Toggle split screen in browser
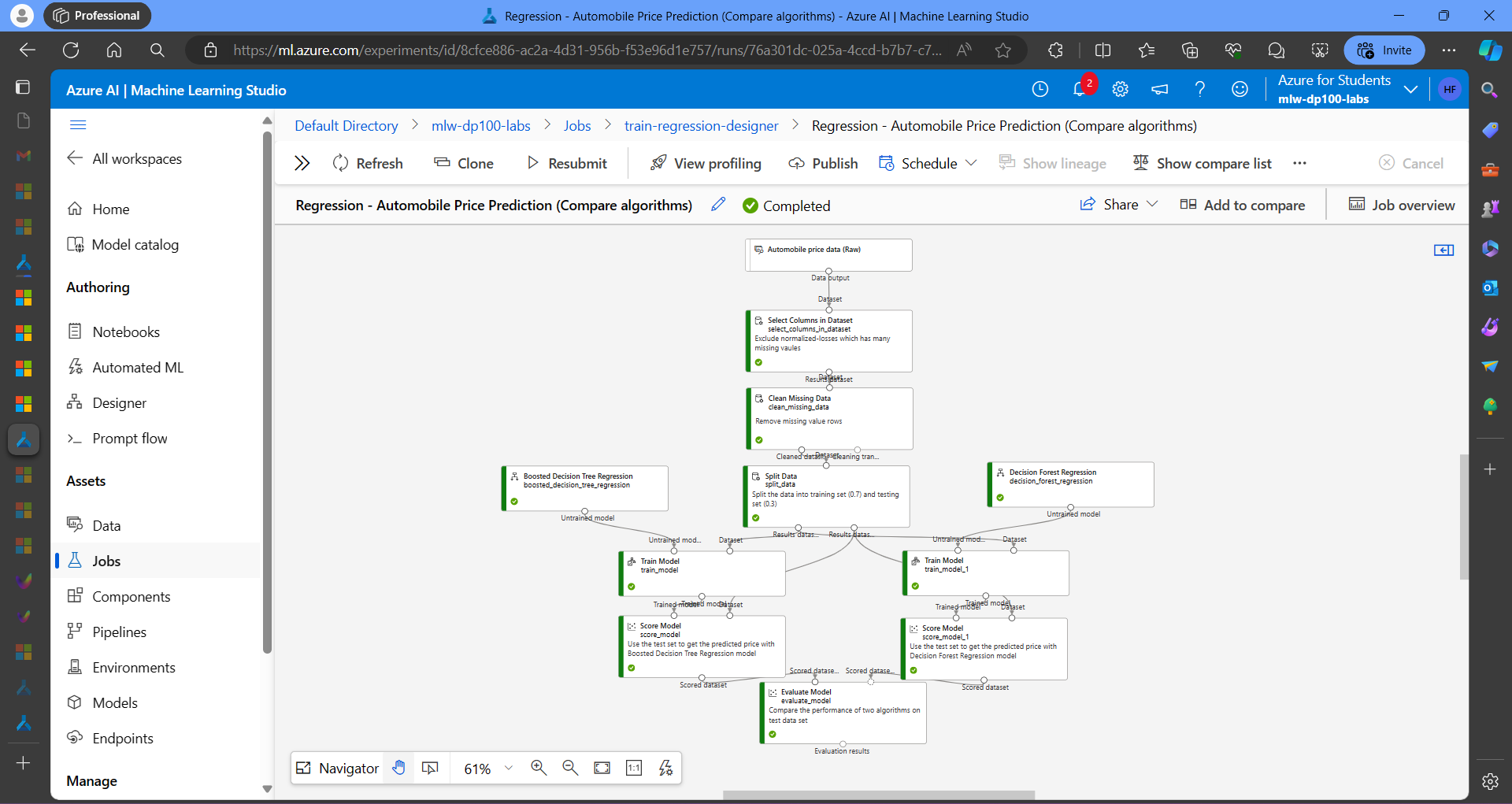The height and width of the screenshot is (804, 1512). [1102, 50]
